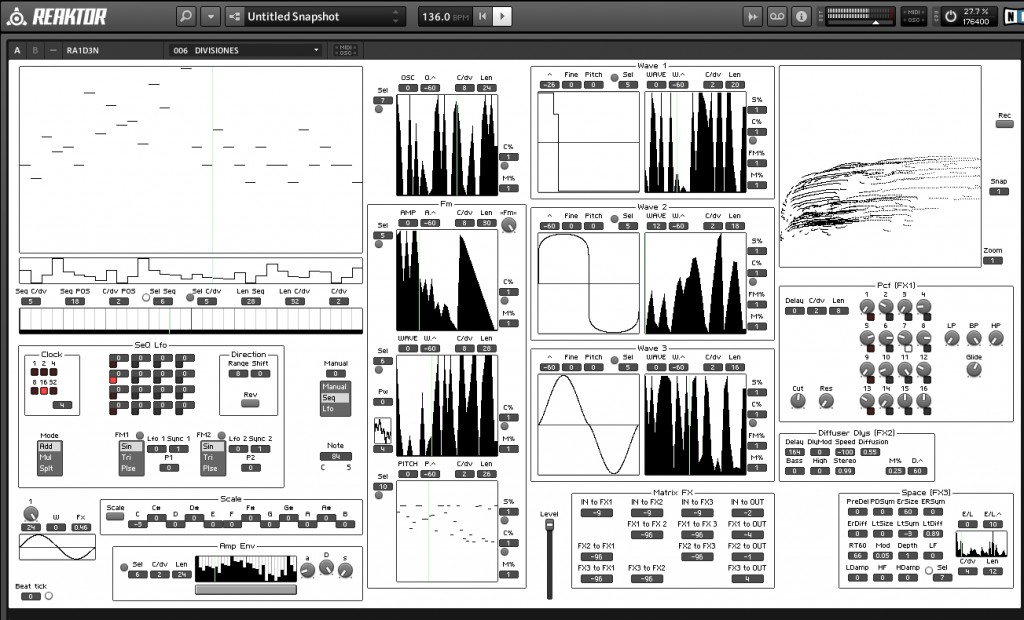
Task: Click the Amp Env 'a' attack knob
Action: (307, 570)
